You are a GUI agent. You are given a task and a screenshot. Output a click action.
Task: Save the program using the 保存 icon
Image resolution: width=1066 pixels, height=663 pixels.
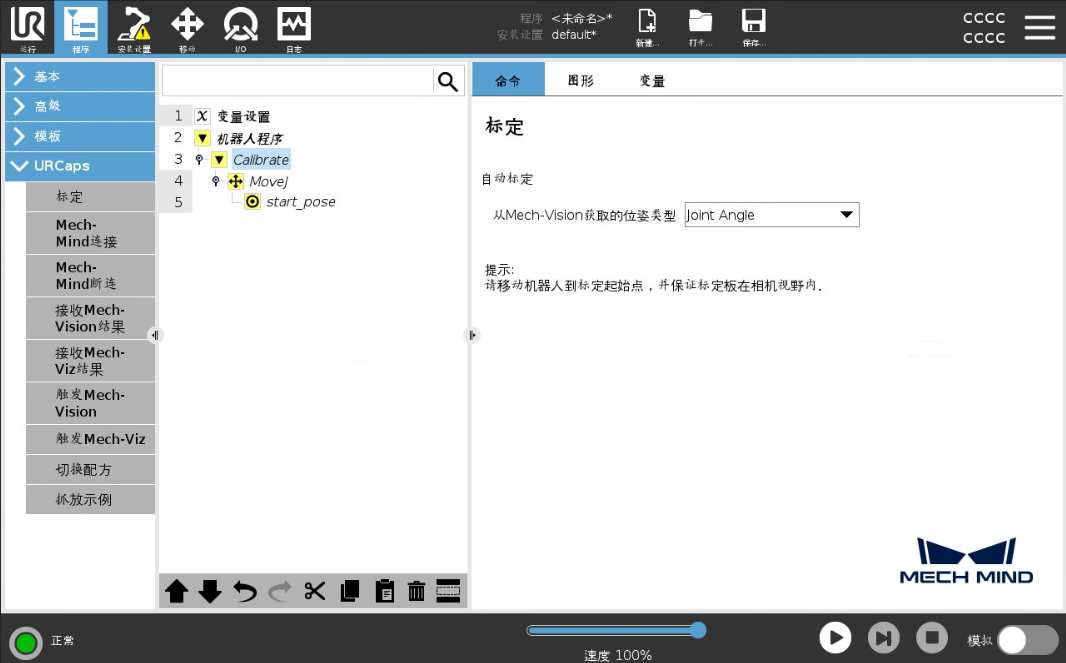click(x=753, y=25)
